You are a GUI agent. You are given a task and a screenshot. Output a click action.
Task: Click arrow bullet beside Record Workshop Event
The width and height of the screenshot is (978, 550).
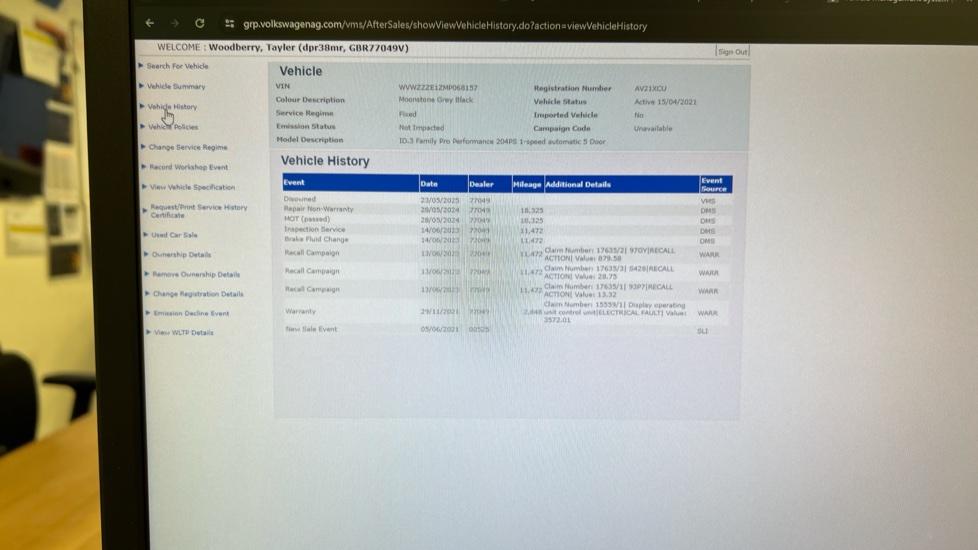tap(144, 166)
